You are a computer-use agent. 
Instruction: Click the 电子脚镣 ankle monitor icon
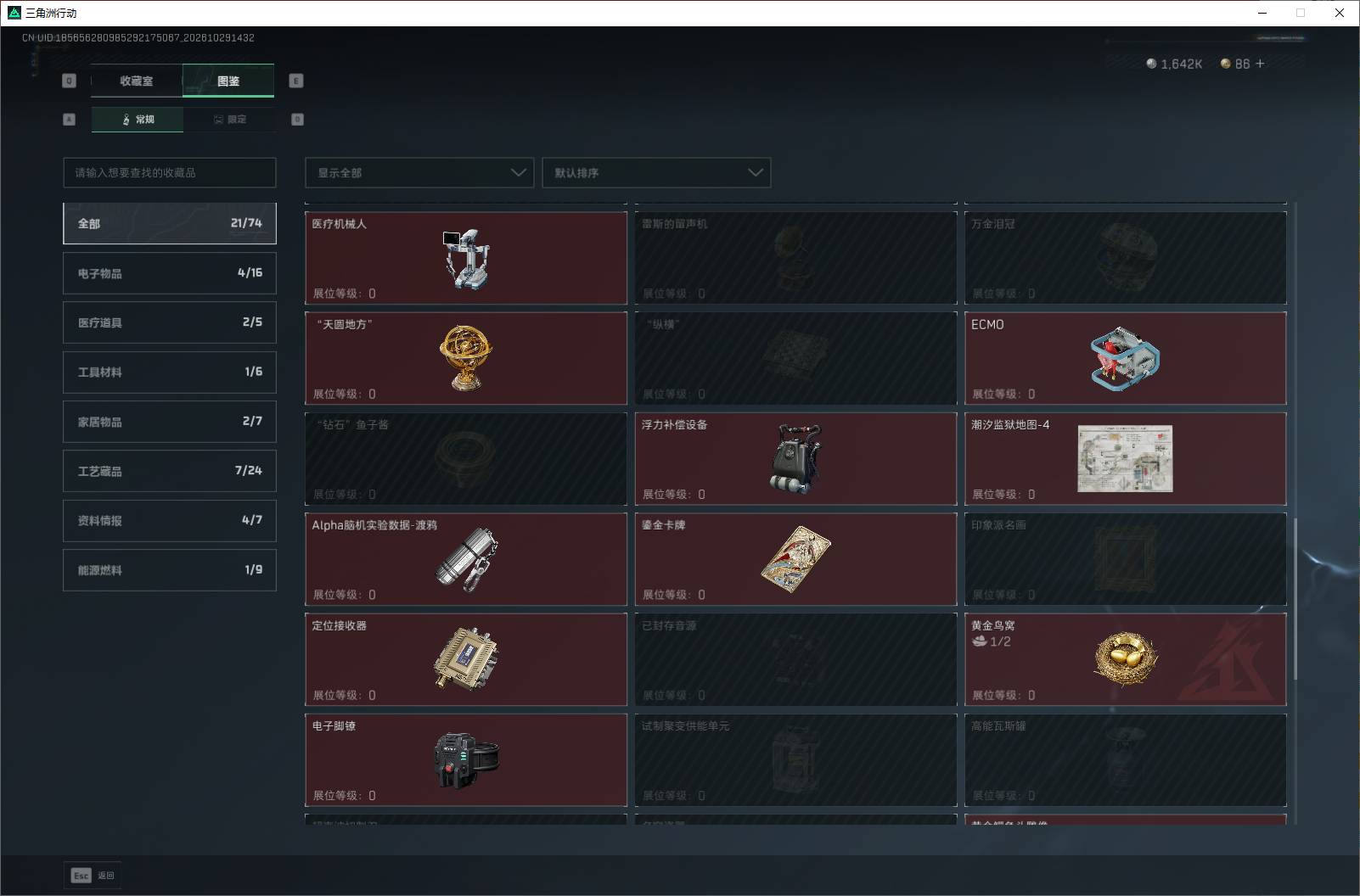pos(466,759)
